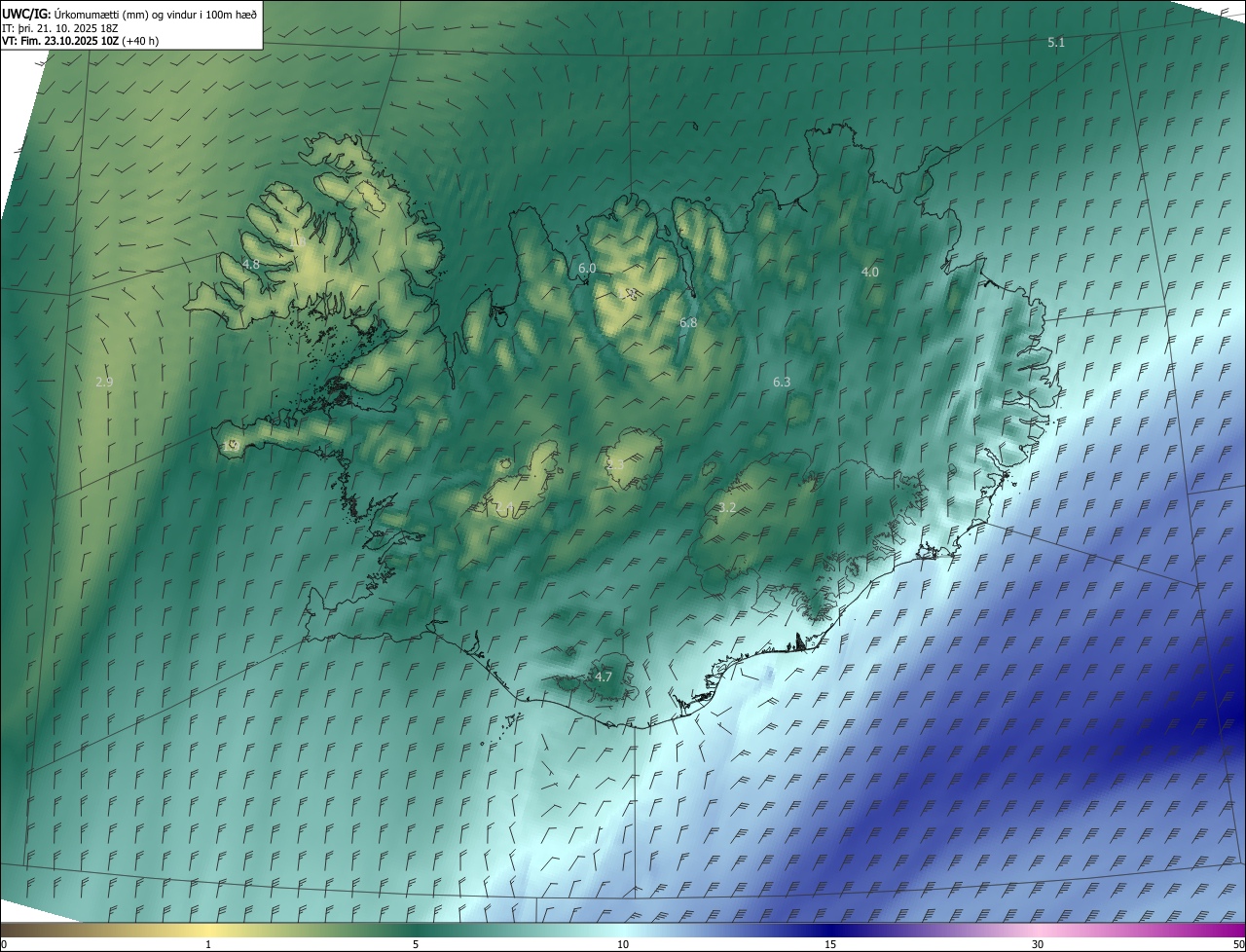This screenshot has height=952, width=1246.
Task: Click the 6.3 value label on the map
Action: tap(782, 383)
